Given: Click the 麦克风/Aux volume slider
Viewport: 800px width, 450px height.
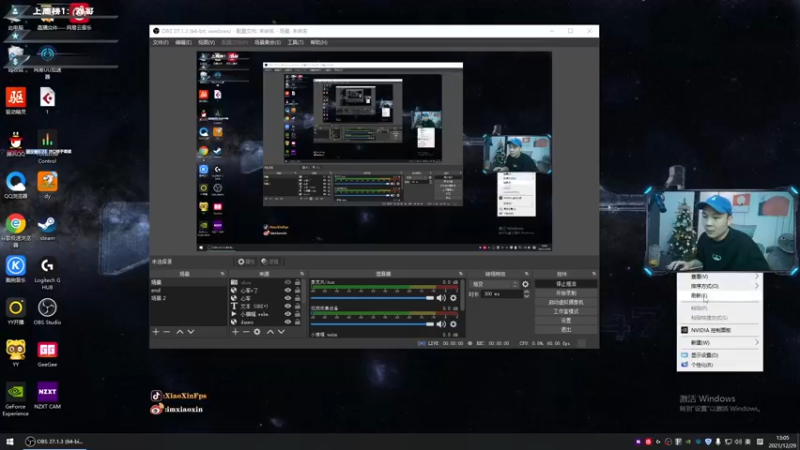Looking at the screenshot, I should [x=372, y=298].
